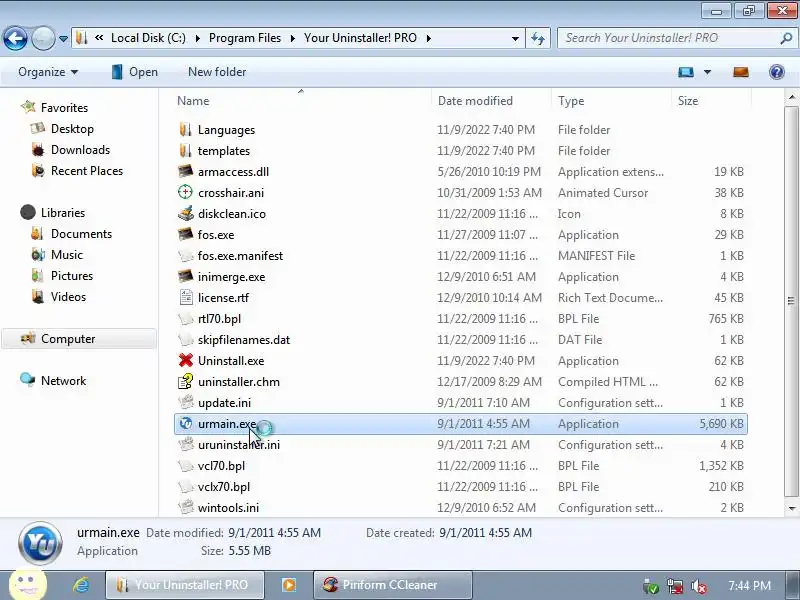Open the recent pages dropdown arrow

pyautogui.click(x=63, y=38)
